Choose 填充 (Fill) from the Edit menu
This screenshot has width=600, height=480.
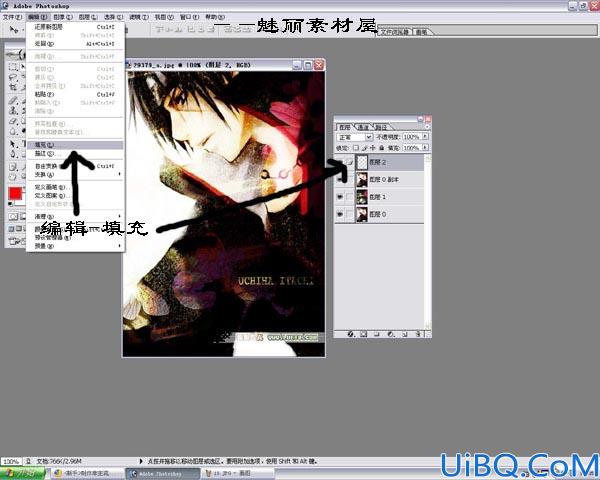[75, 145]
